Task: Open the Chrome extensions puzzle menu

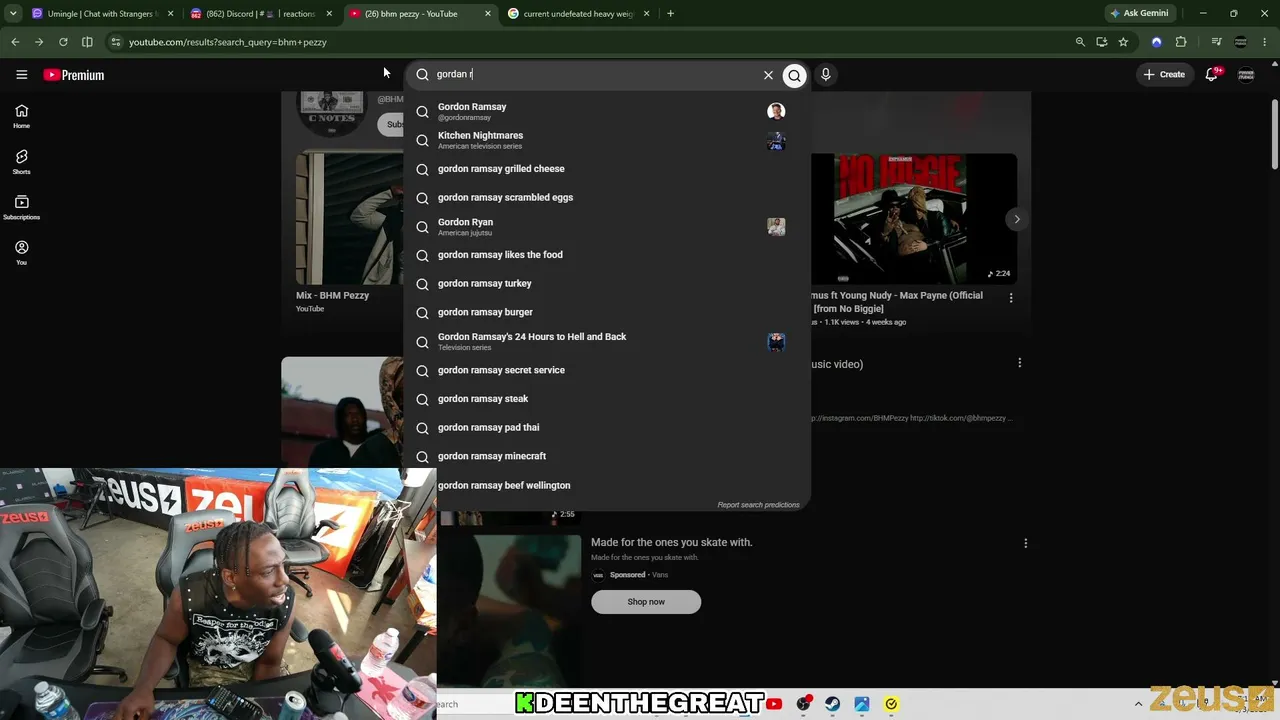Action: point(1181,42)
